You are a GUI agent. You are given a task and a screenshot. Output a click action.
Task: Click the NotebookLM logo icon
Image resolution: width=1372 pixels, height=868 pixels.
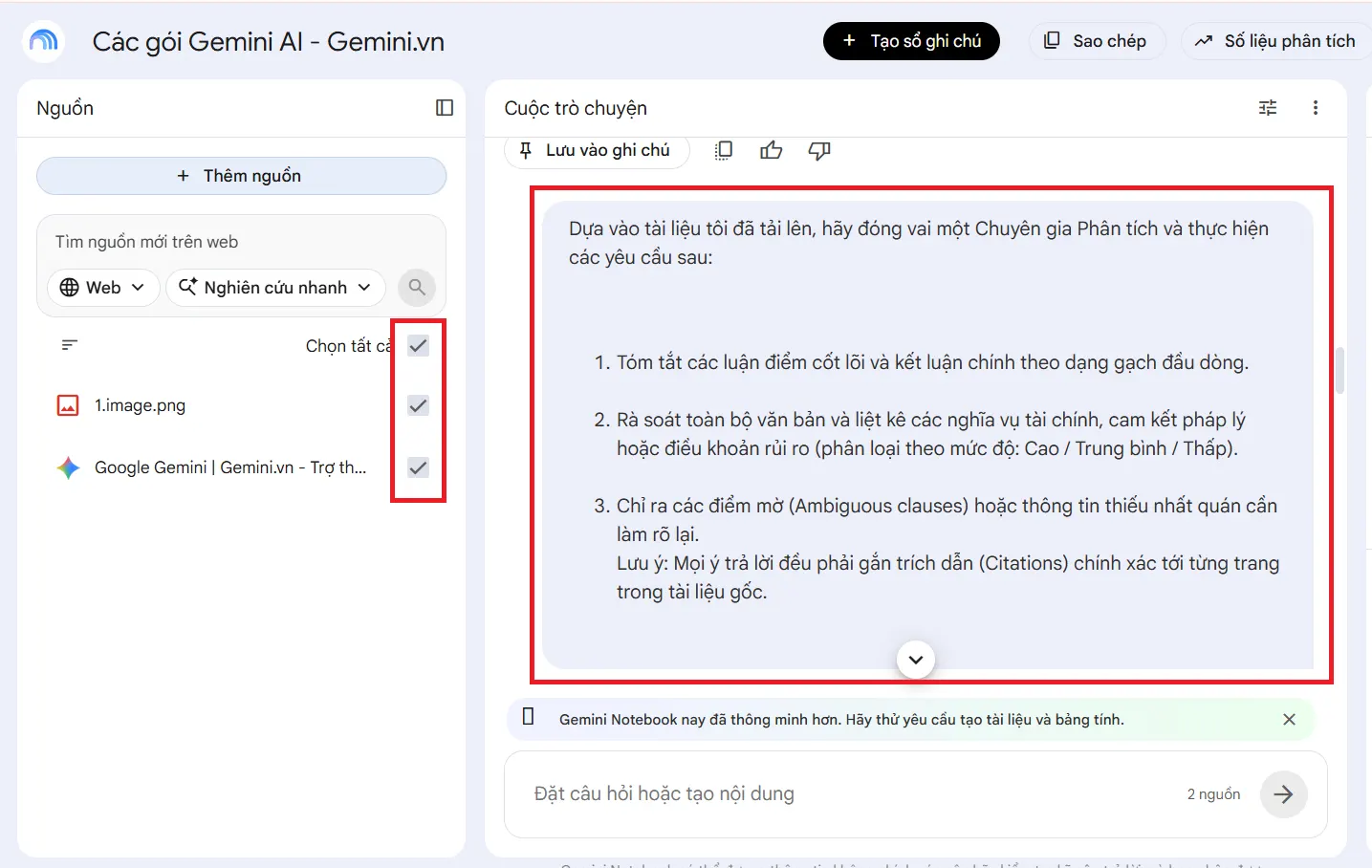point(43,41)
